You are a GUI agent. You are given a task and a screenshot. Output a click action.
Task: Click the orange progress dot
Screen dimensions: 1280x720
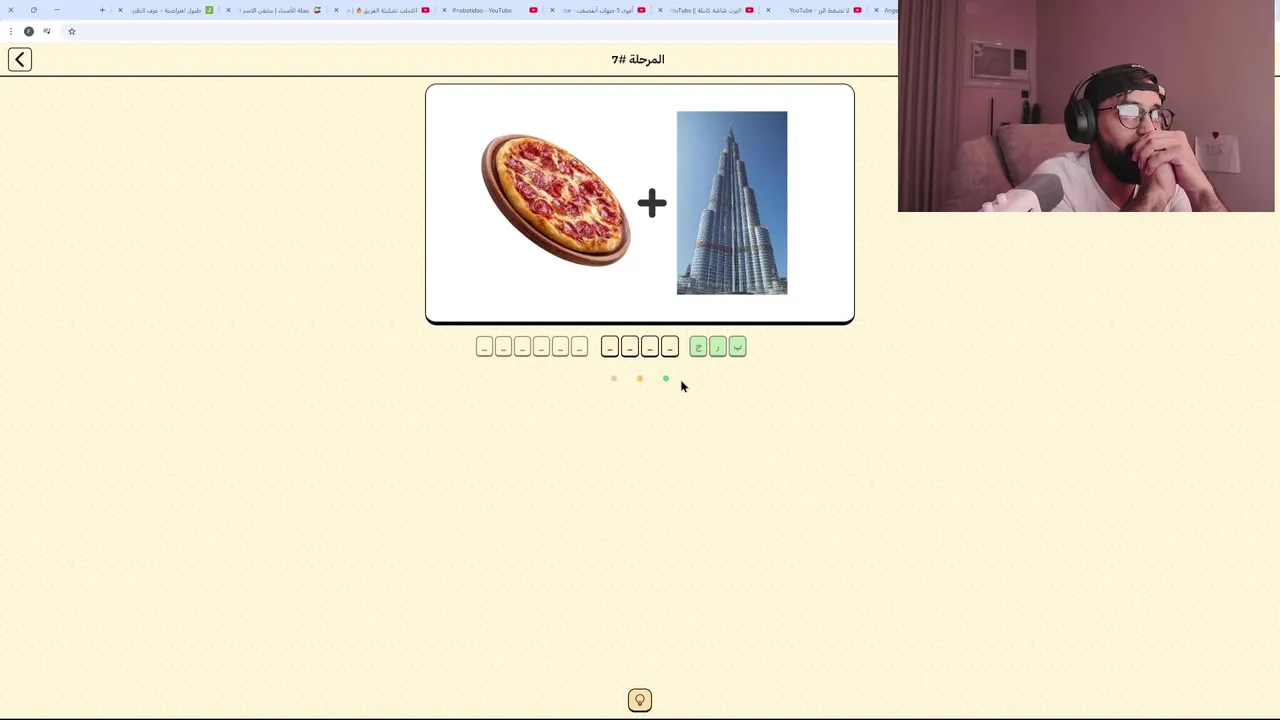(640, 379)
